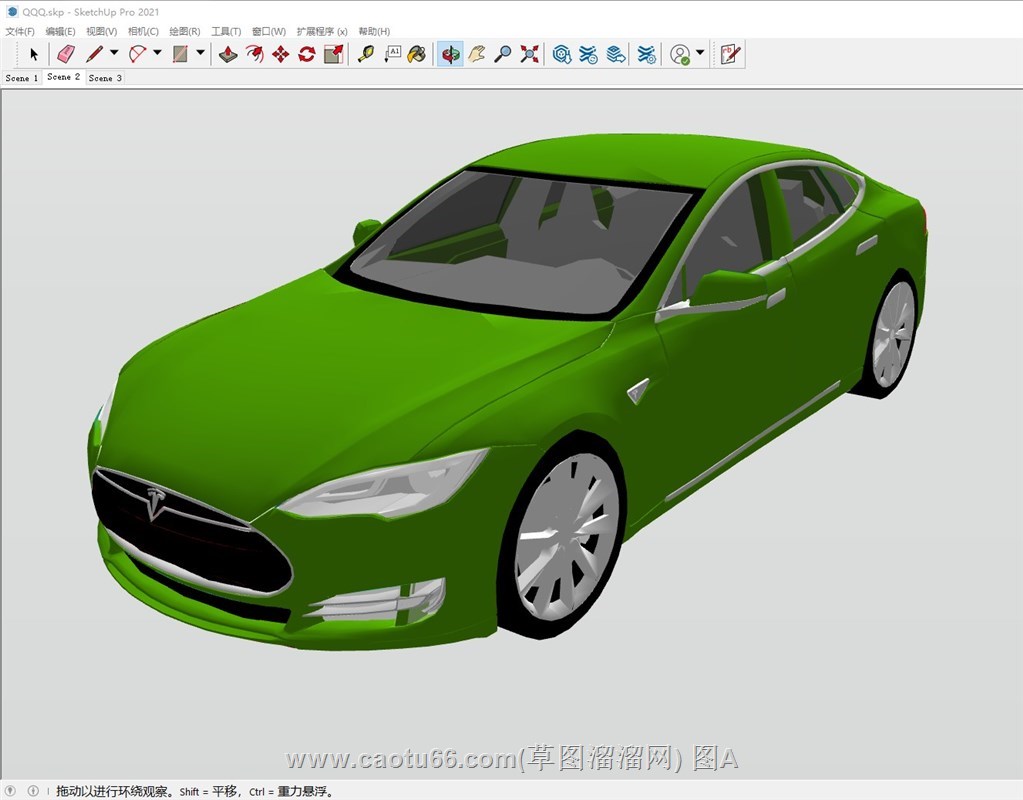Choose the Scale tool
1023x800 pixels.
(333, 54)
